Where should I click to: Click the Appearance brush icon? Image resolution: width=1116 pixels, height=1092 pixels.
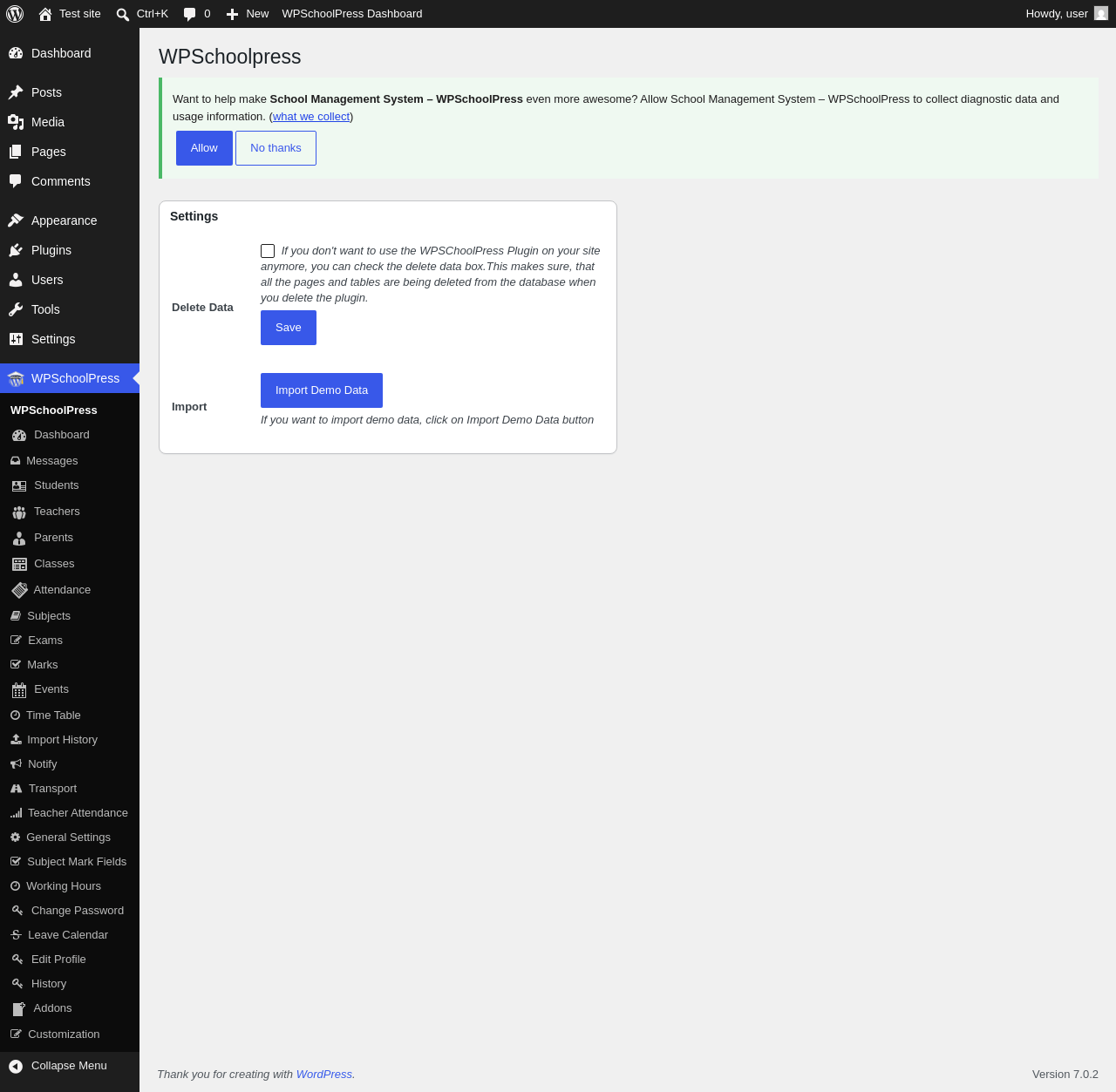click(x=16, y=220)
